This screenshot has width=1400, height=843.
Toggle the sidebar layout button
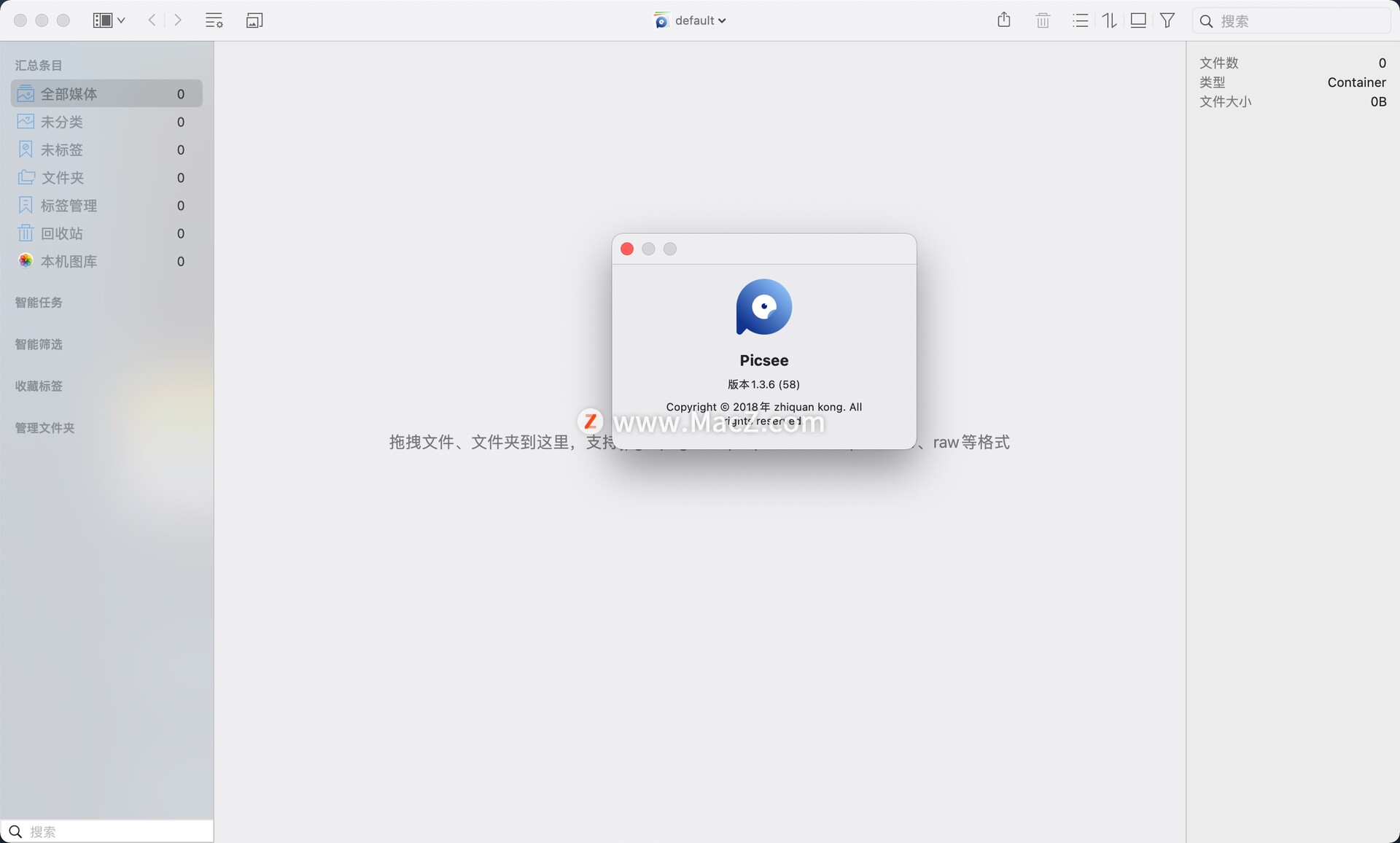coord(103,20)
